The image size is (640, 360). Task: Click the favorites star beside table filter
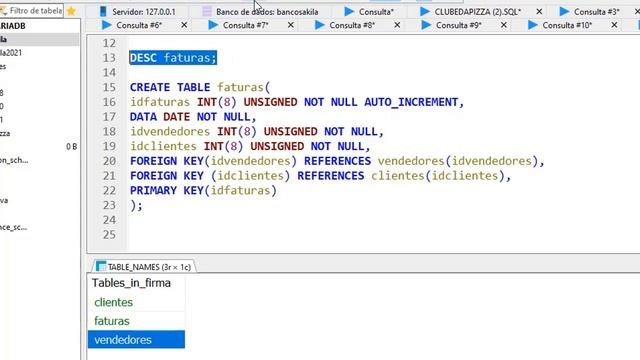71,11
